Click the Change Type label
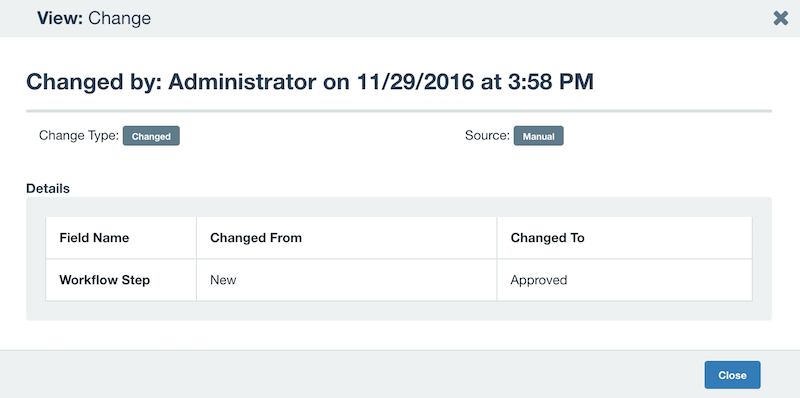This screenshot has height=398, width=800. pyautogui.click(x=79, y=136)
